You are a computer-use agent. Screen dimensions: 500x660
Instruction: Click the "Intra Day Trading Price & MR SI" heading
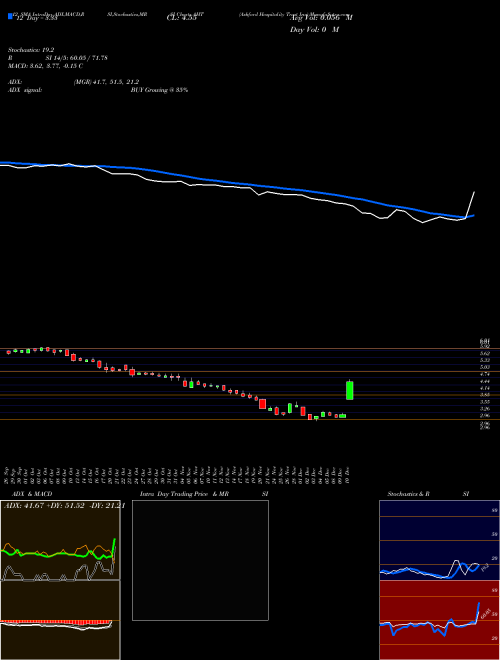tap(204, 494)
